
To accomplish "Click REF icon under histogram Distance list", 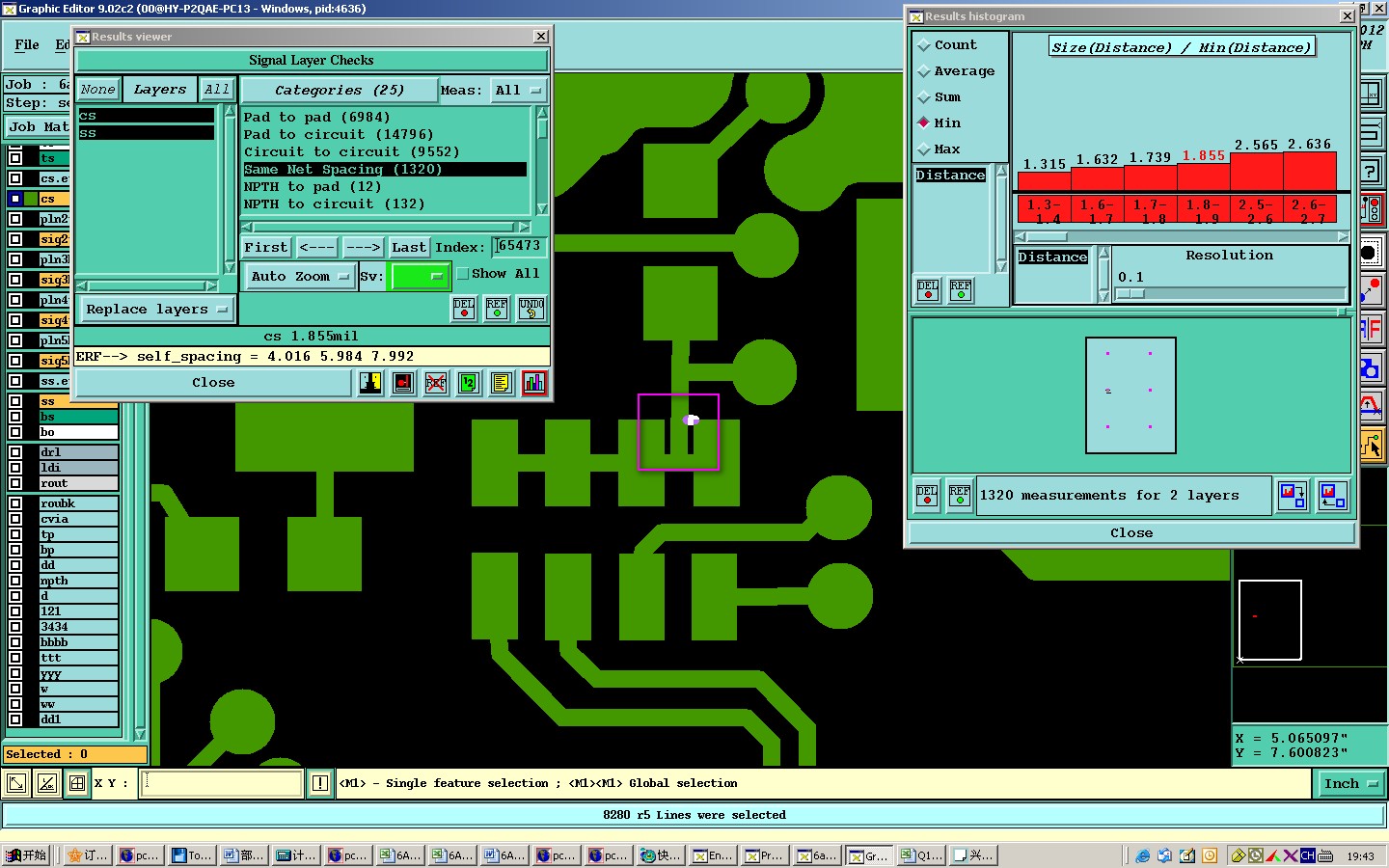I will pos(961,290).
